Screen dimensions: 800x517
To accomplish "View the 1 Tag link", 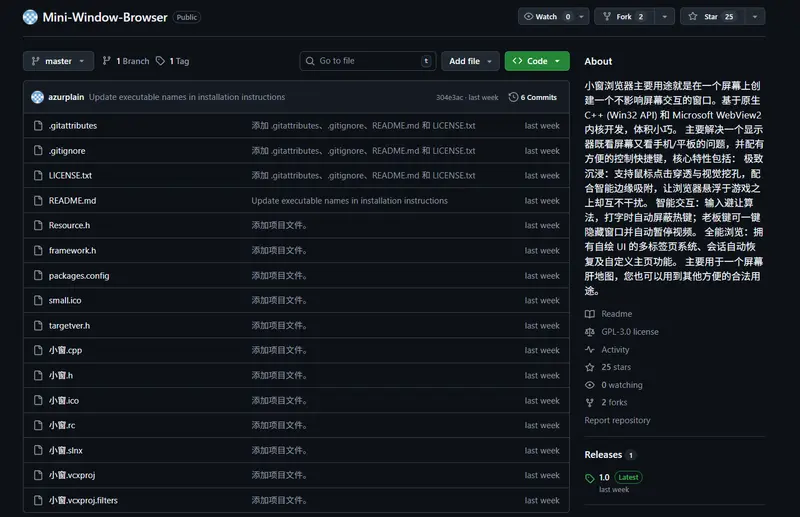I will tap(172, 61).
